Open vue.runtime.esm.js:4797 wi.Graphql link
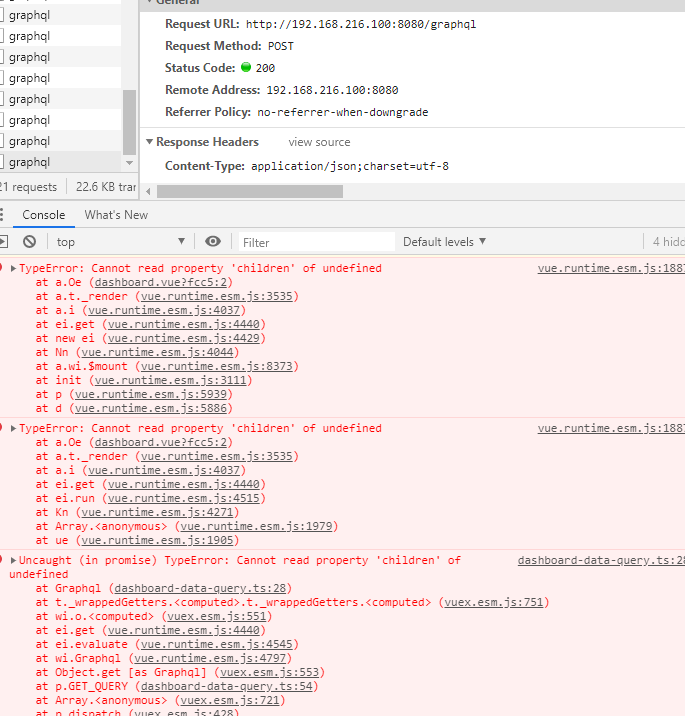Viewport: 685px width, 716px height. (210, 658)
